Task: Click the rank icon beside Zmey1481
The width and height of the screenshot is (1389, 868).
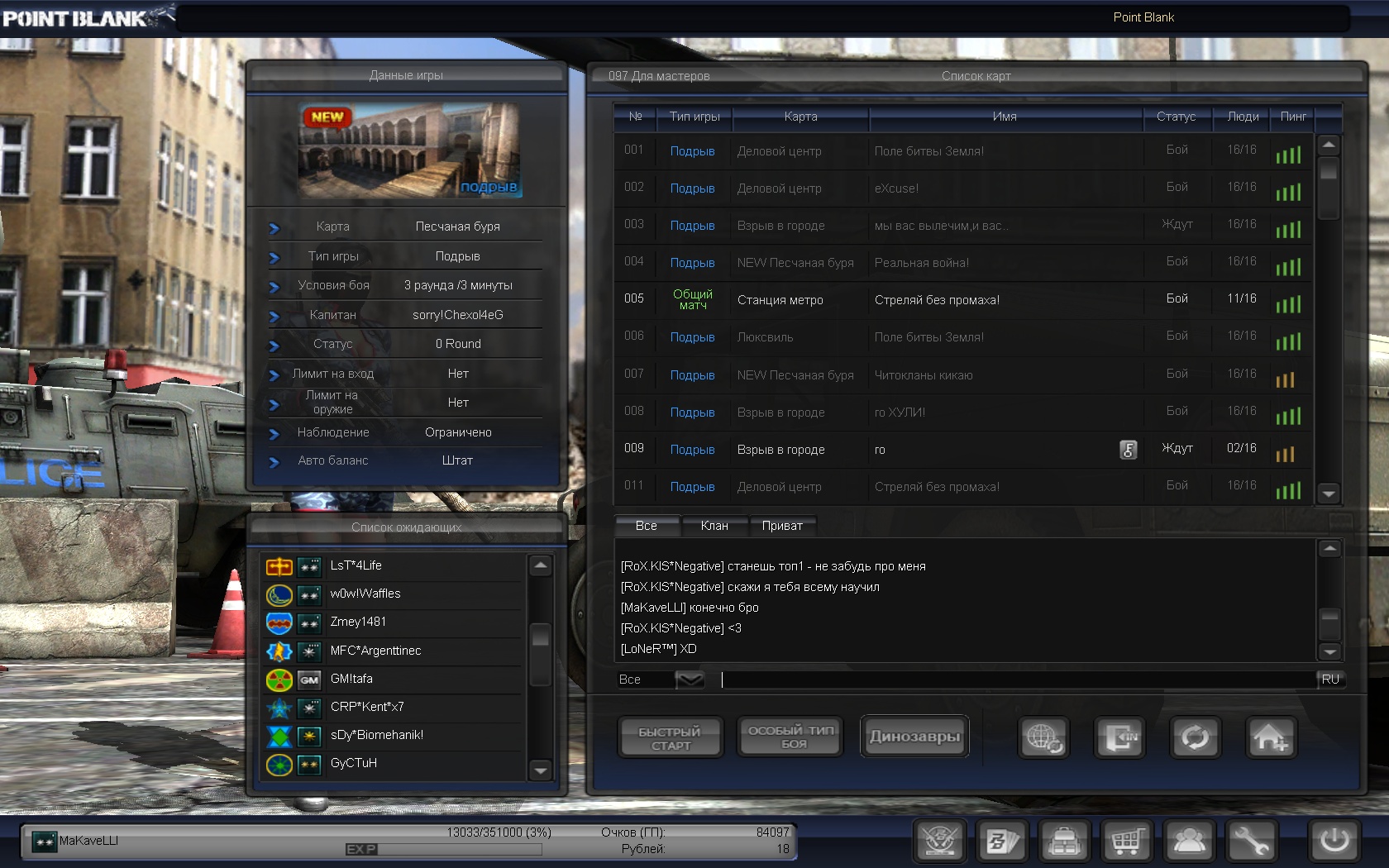Action: pyautogui.click(x=309, y=622)
